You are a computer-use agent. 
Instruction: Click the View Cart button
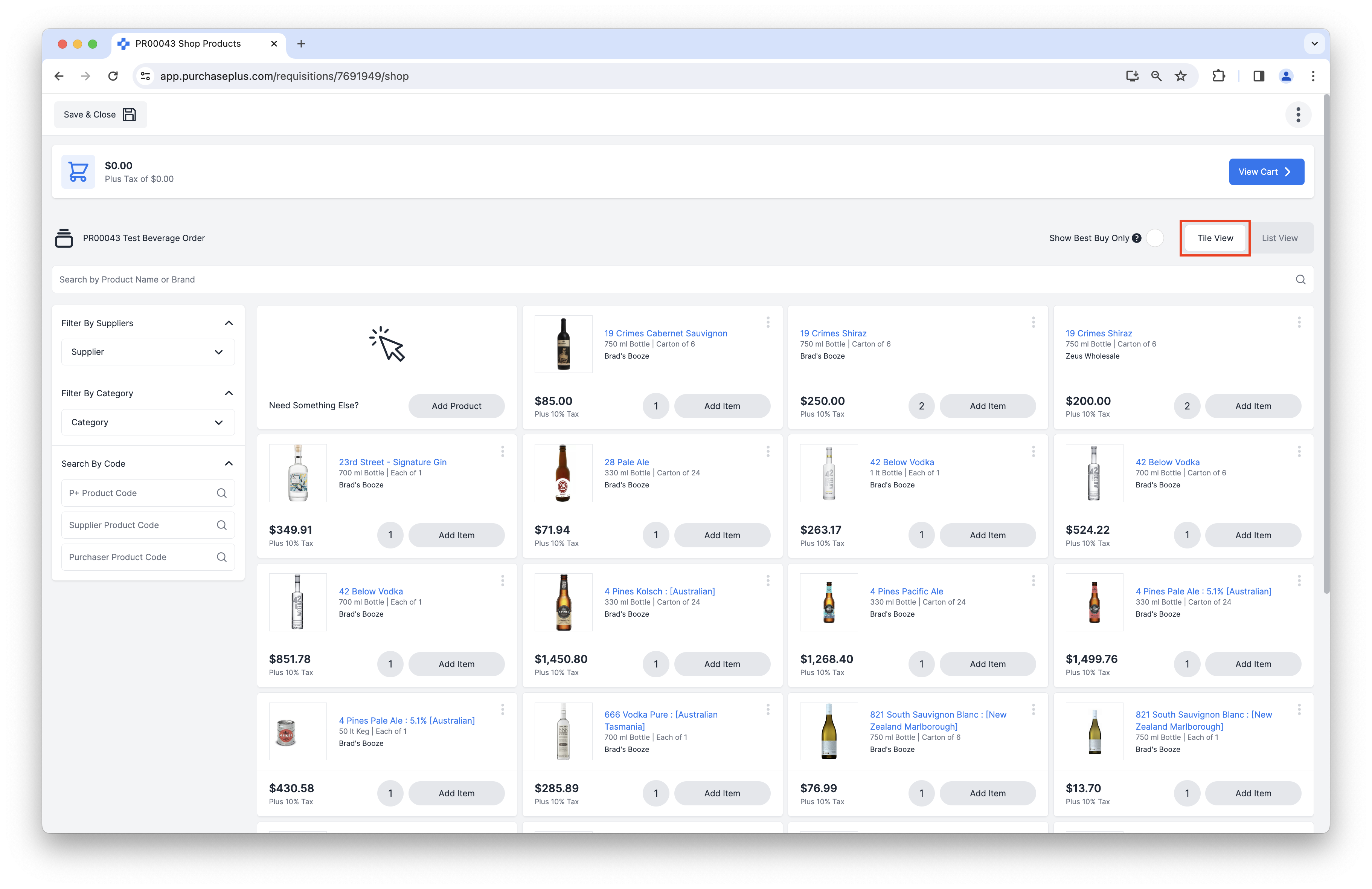(x=1266, y=172)
